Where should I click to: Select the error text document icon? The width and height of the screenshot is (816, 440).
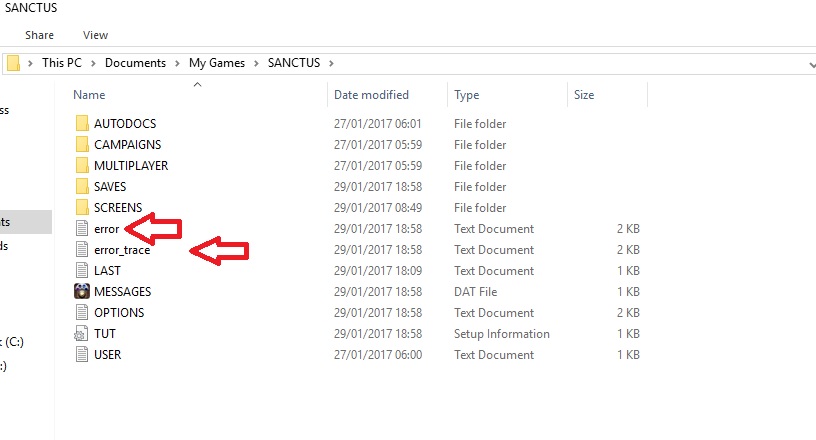click(82, 229)
